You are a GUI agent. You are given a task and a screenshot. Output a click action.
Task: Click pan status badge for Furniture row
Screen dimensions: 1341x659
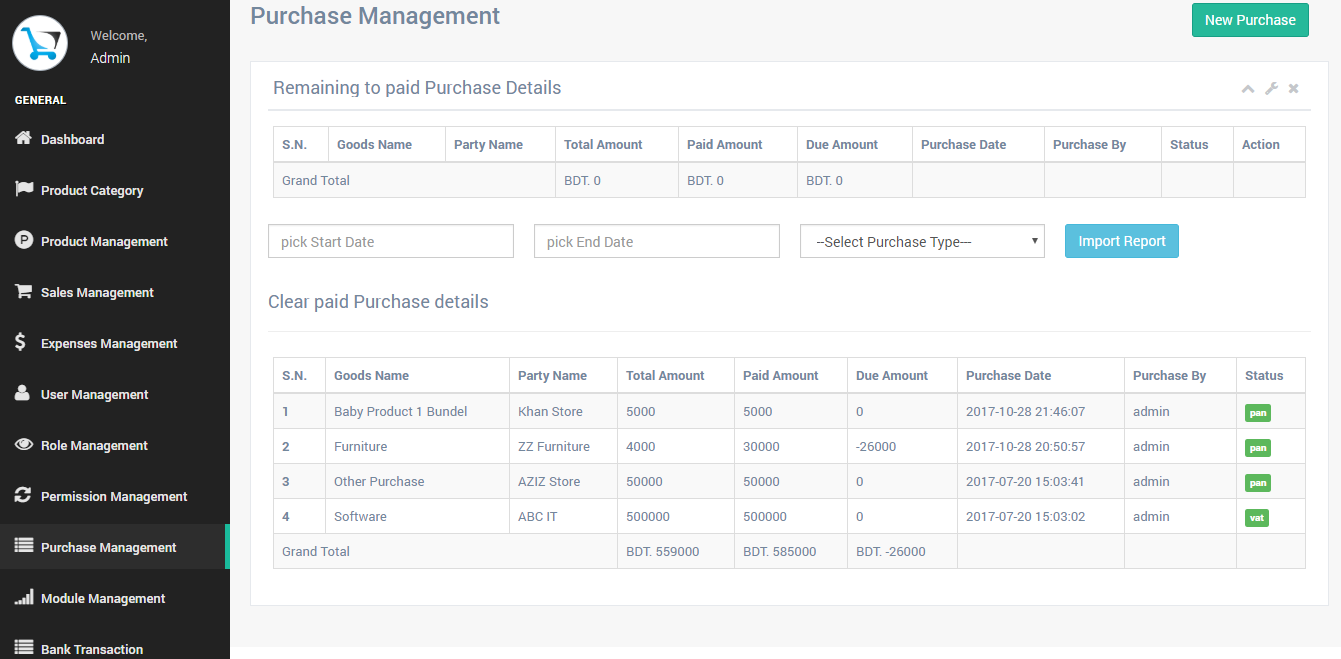coord(1258,447)
